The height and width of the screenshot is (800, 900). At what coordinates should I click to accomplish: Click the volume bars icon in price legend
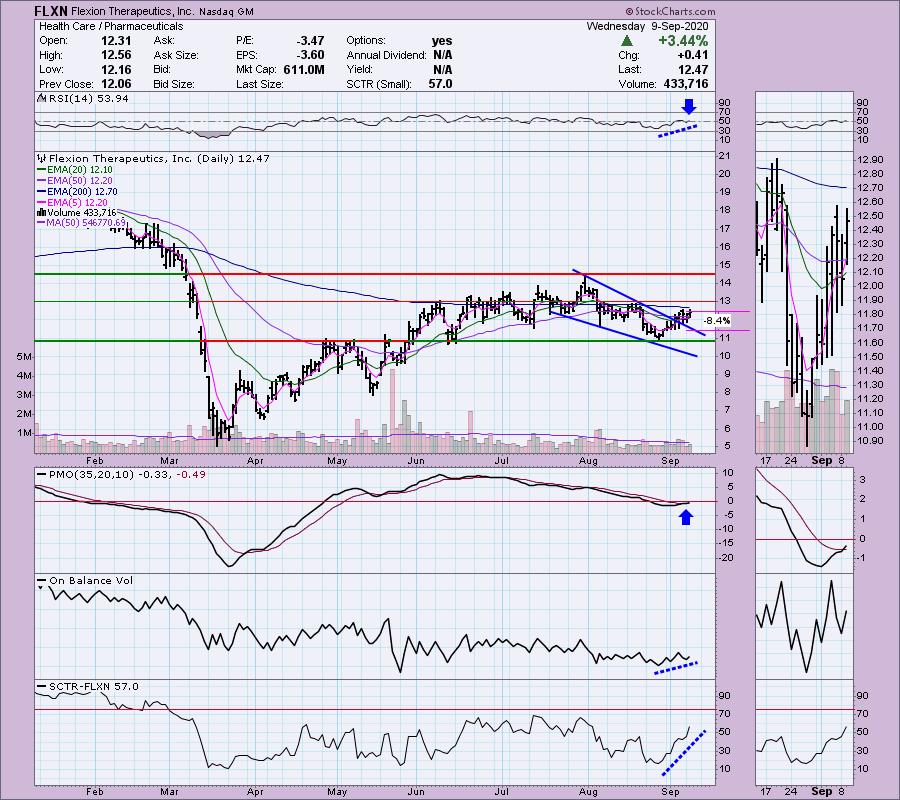tap(41, 213)
